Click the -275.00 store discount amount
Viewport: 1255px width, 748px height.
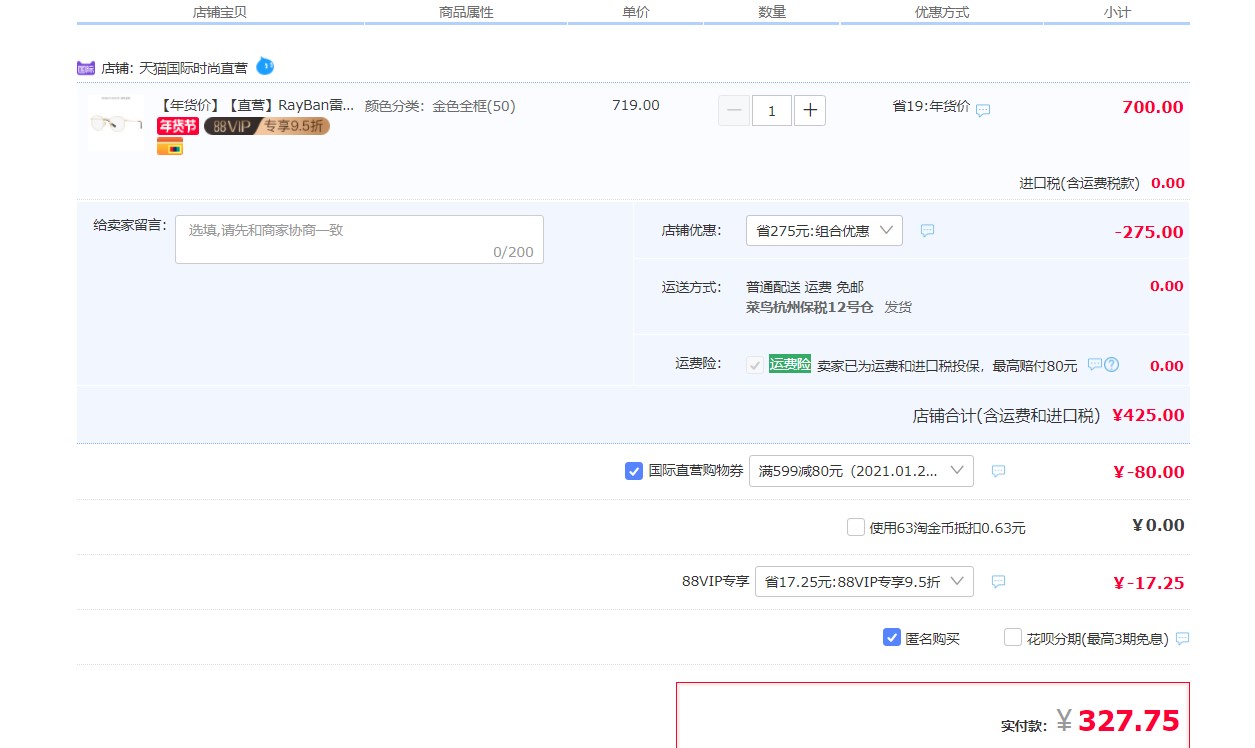(x=1149, y=232)
